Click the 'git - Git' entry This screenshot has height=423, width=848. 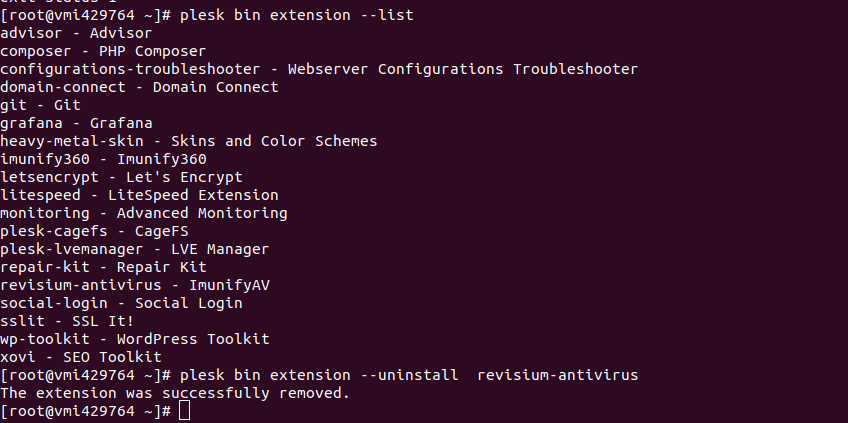coord(40,105)
